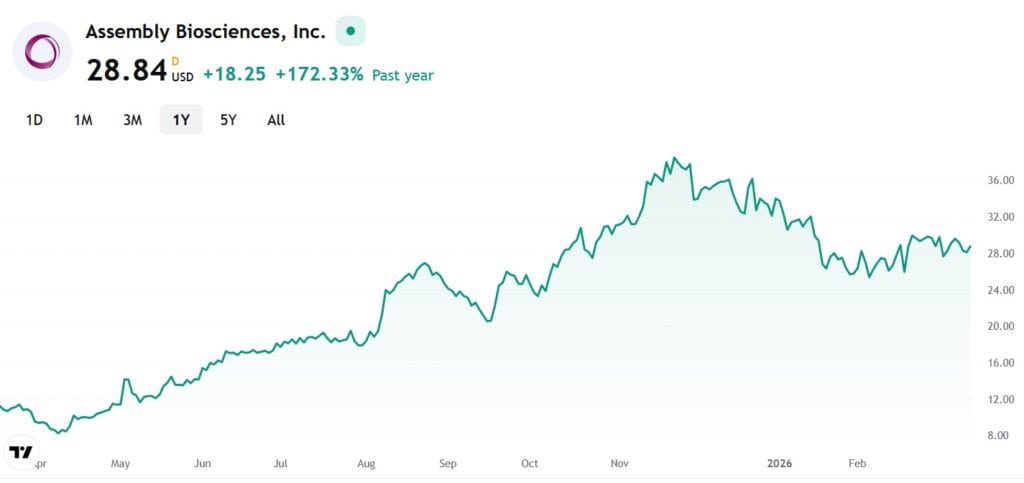The image size is (1024, 483).
Task: Click the Assembly Biosciences company logo
Action: (42, 52)
